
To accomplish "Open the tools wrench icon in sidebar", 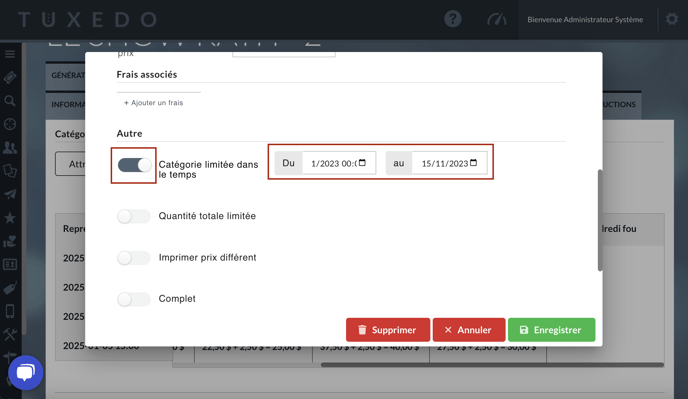I will tap(10, 334).
